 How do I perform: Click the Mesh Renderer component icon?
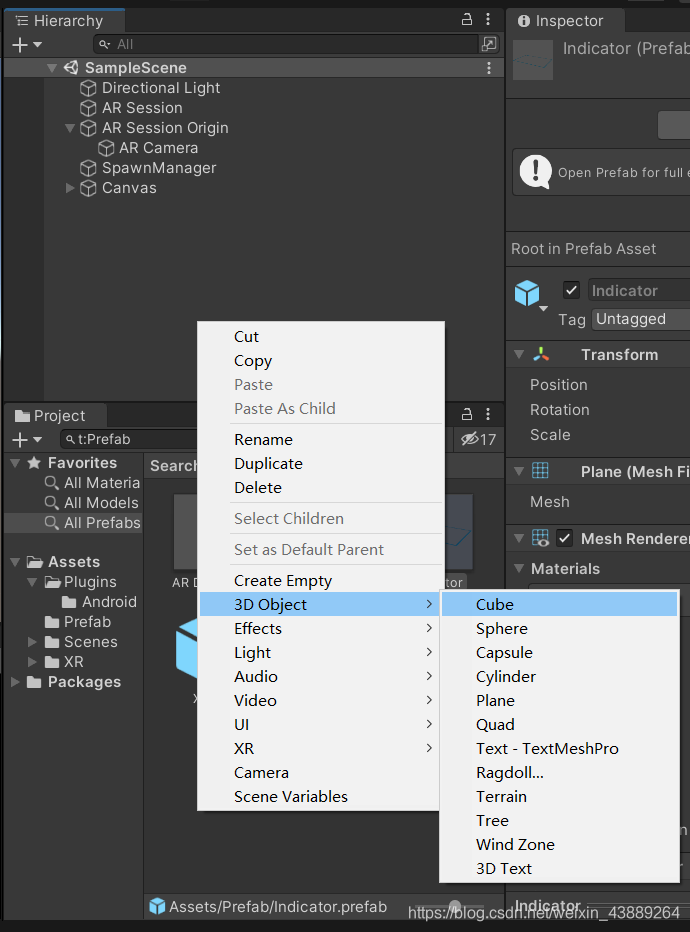coord(540,538)
